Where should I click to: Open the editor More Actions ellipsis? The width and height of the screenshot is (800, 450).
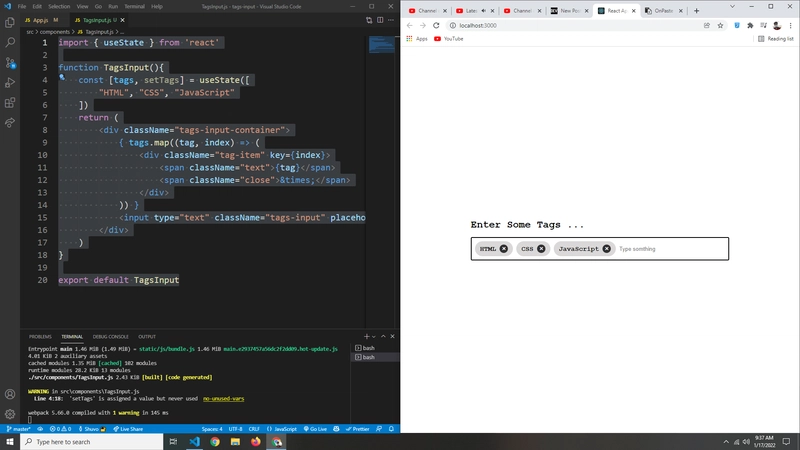tap(391, 20)
